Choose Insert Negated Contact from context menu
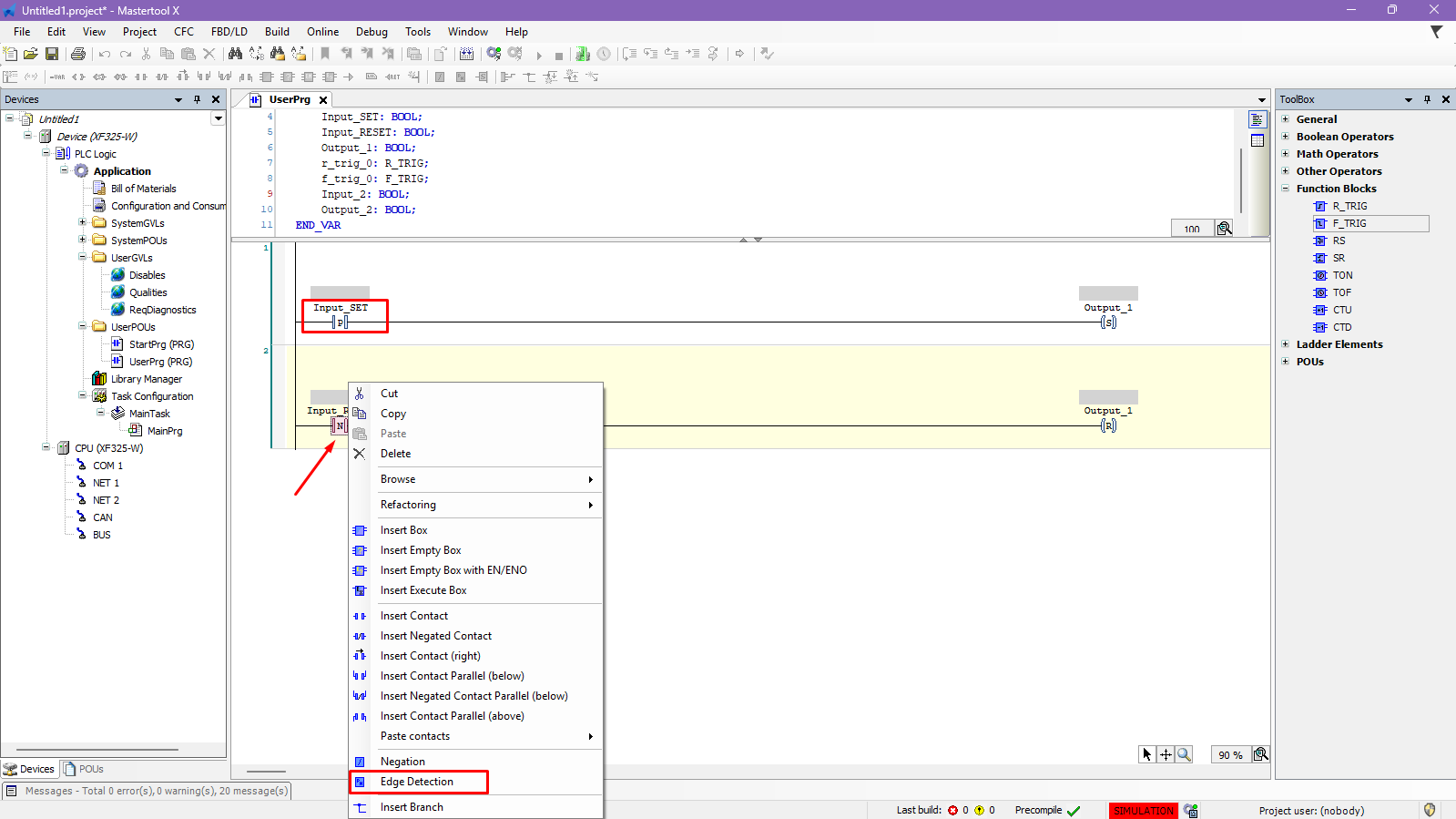 coord(435,636)
